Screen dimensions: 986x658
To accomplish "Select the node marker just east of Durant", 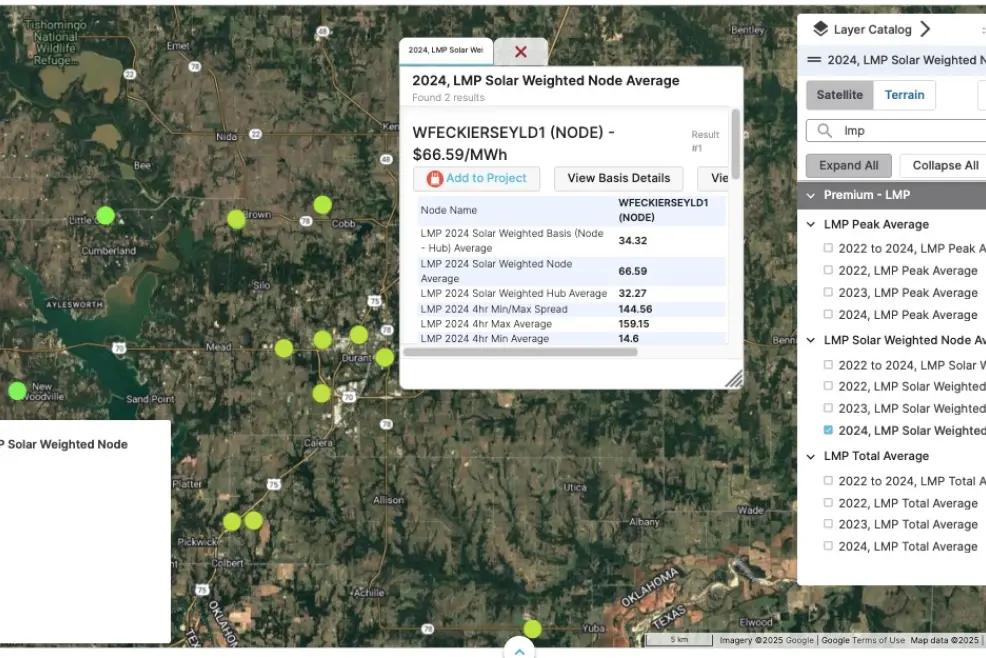I will (x=385, y=357).
